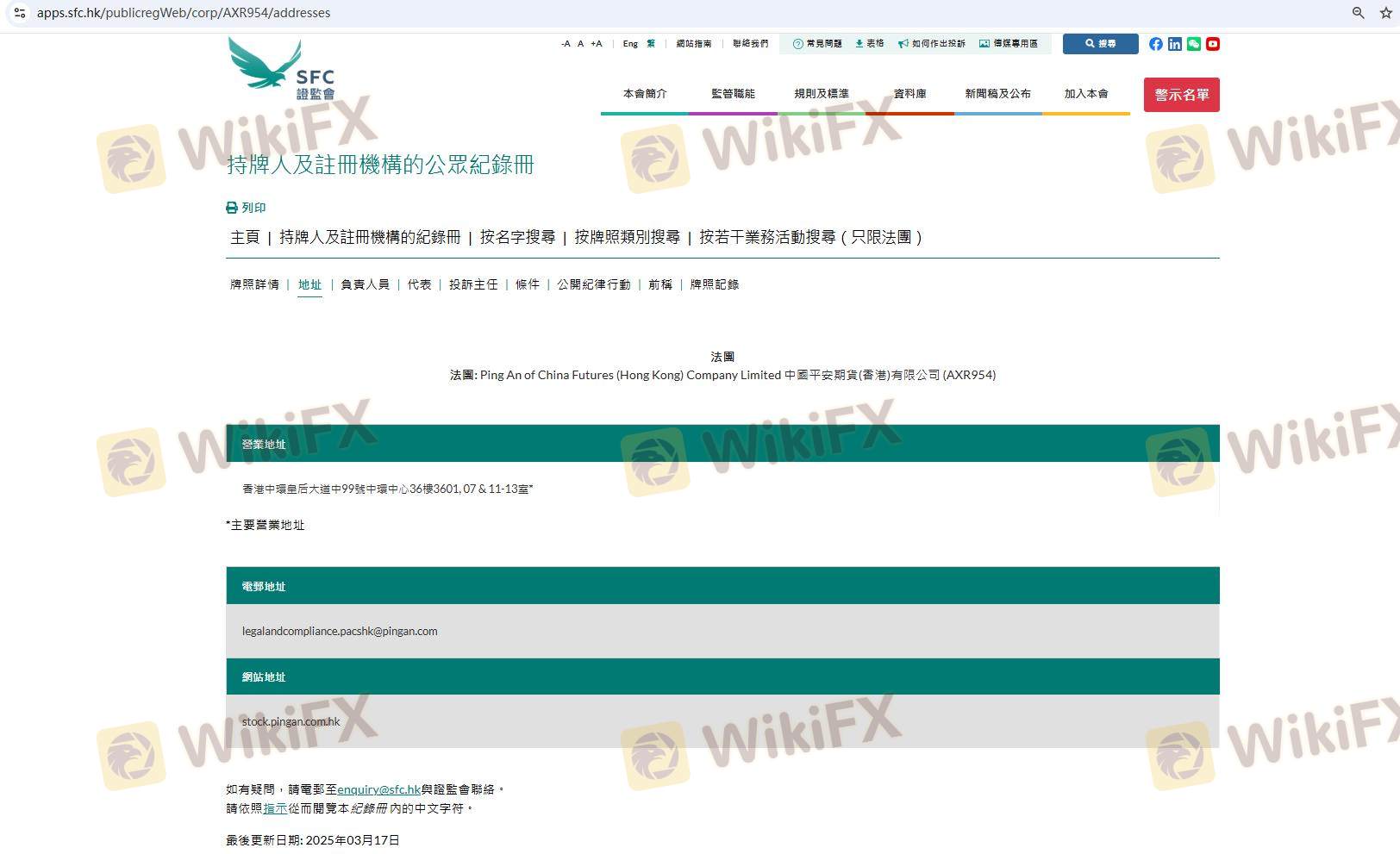Open 按牌照類別搜尋 link
1400x854 pixels.
pyautogui.click(x=627, y=237)
